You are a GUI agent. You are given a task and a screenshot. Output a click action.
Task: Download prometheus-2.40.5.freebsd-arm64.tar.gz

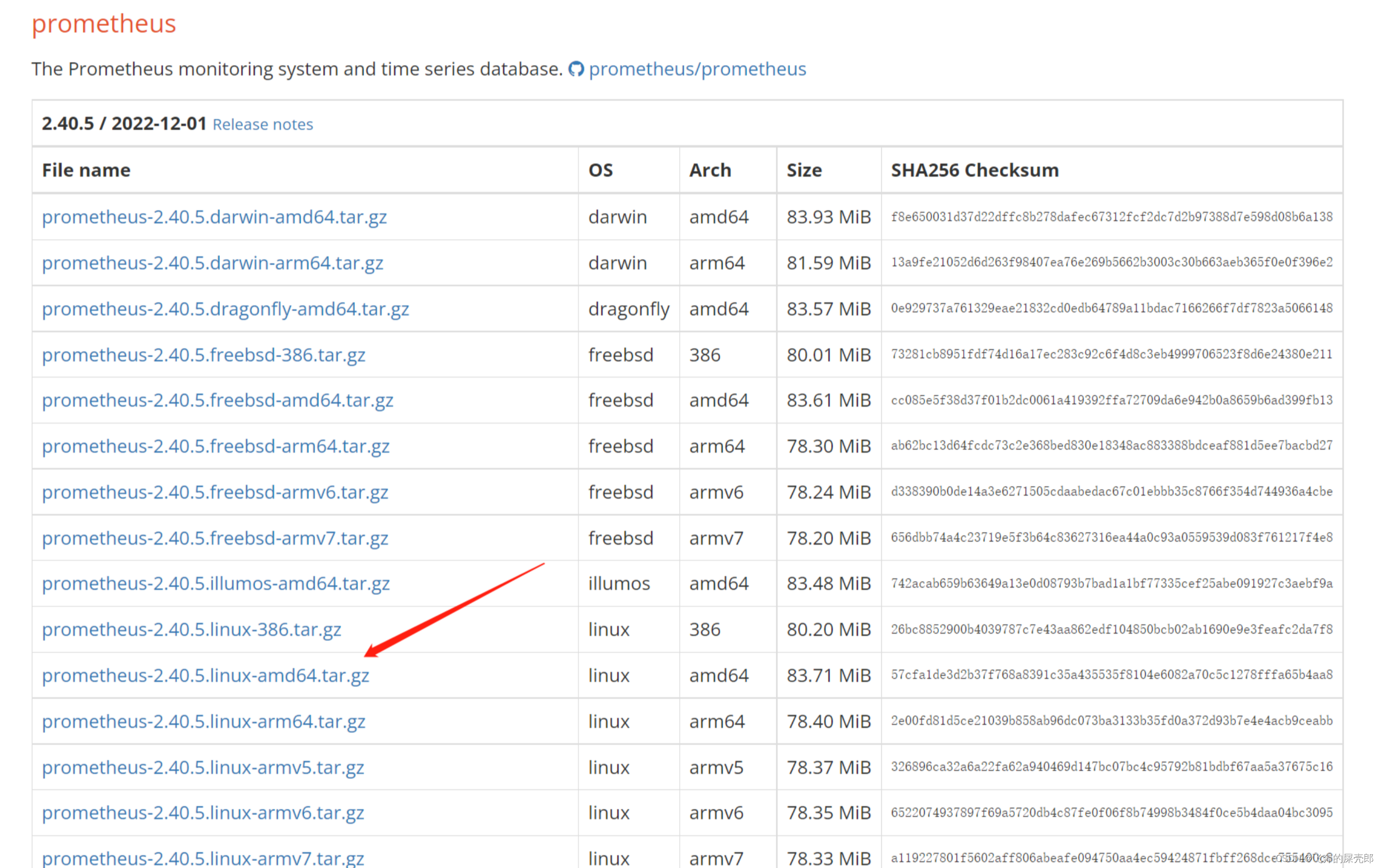point(216,445)
